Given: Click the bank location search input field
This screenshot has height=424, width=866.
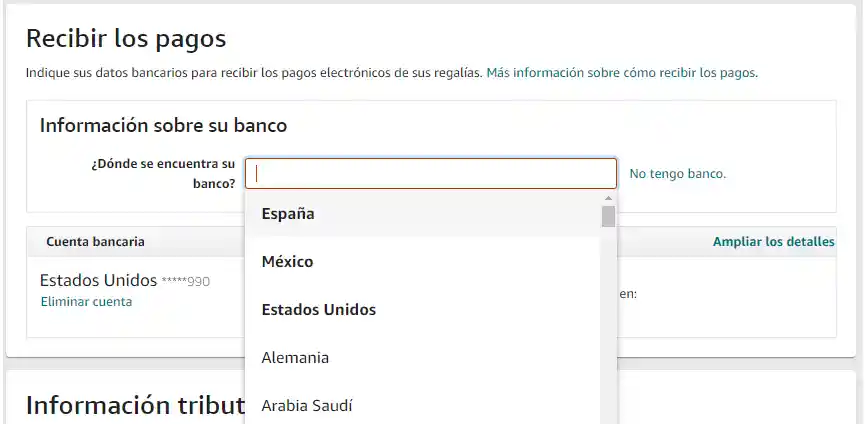Looking at the screenshot, I should click(x=430, y=174).
